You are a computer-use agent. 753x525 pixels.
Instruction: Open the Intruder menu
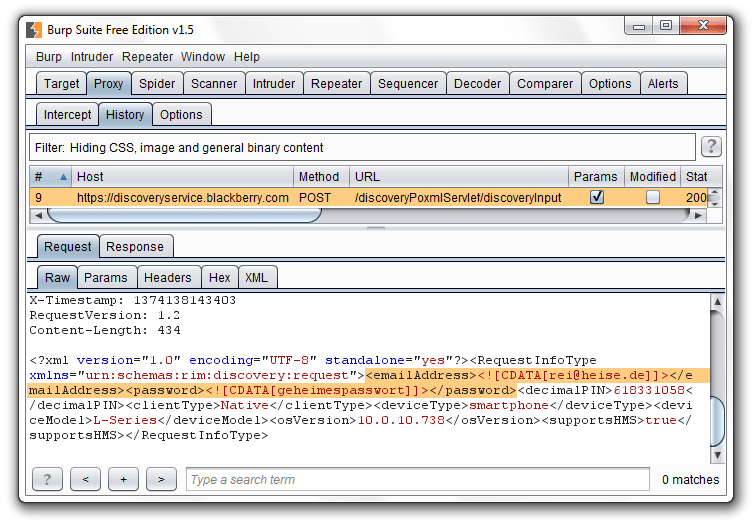point(92,57)
